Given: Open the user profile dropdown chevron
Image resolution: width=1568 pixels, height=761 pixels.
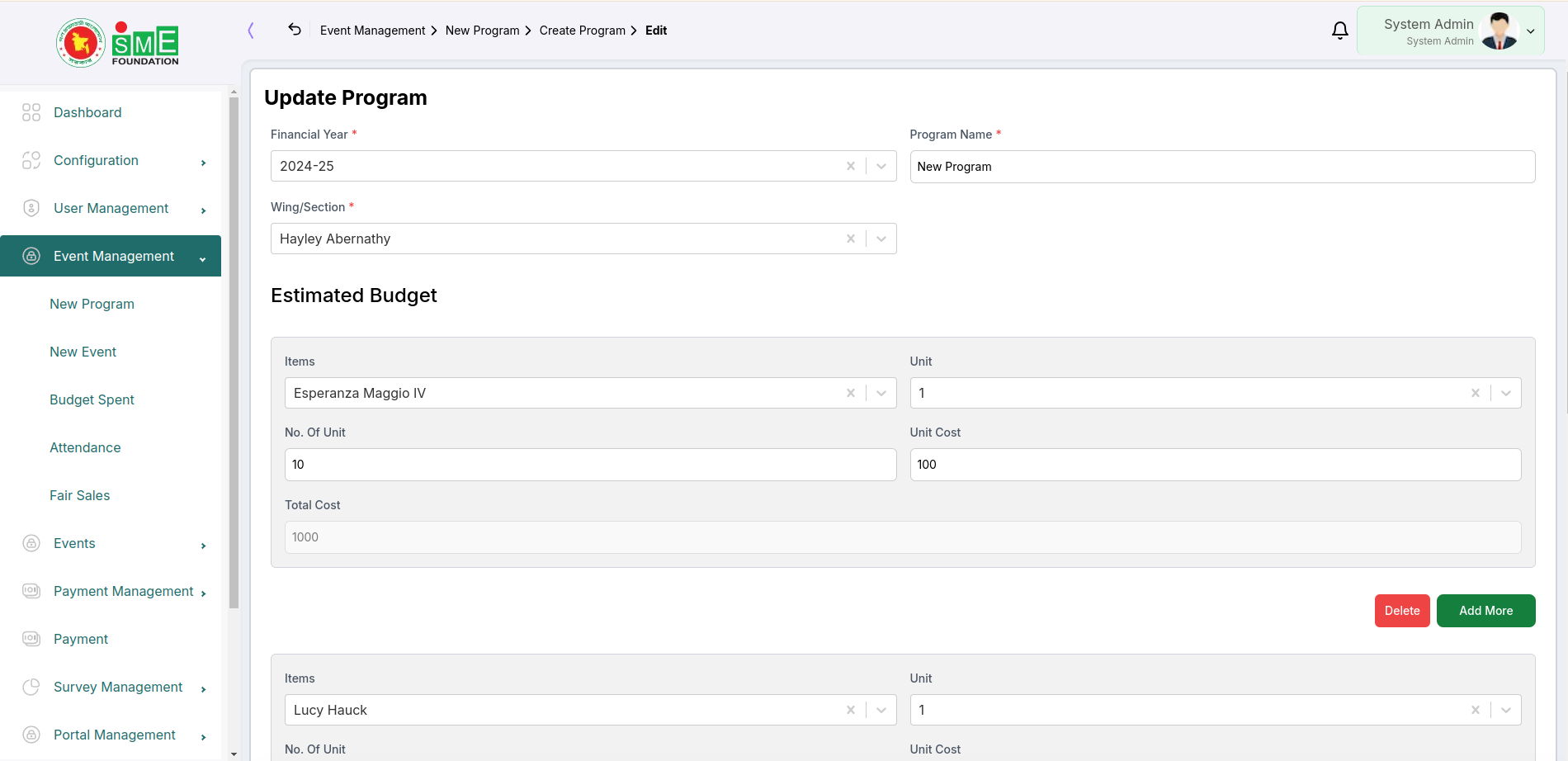Looking at the screenshot, I should [x=1531, y=31].
